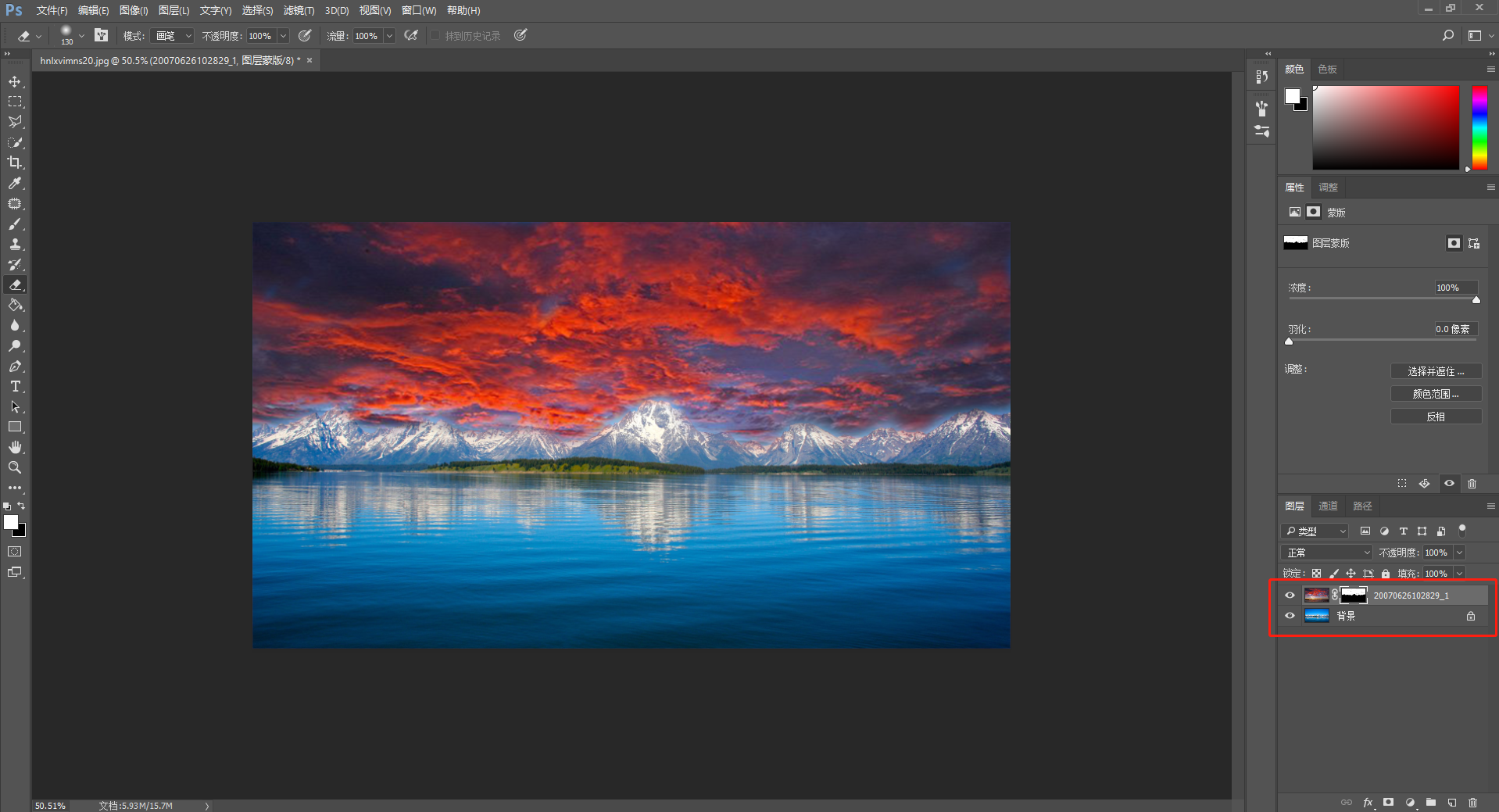Switch to the 通道 tab

click(x=1328, y=506)
